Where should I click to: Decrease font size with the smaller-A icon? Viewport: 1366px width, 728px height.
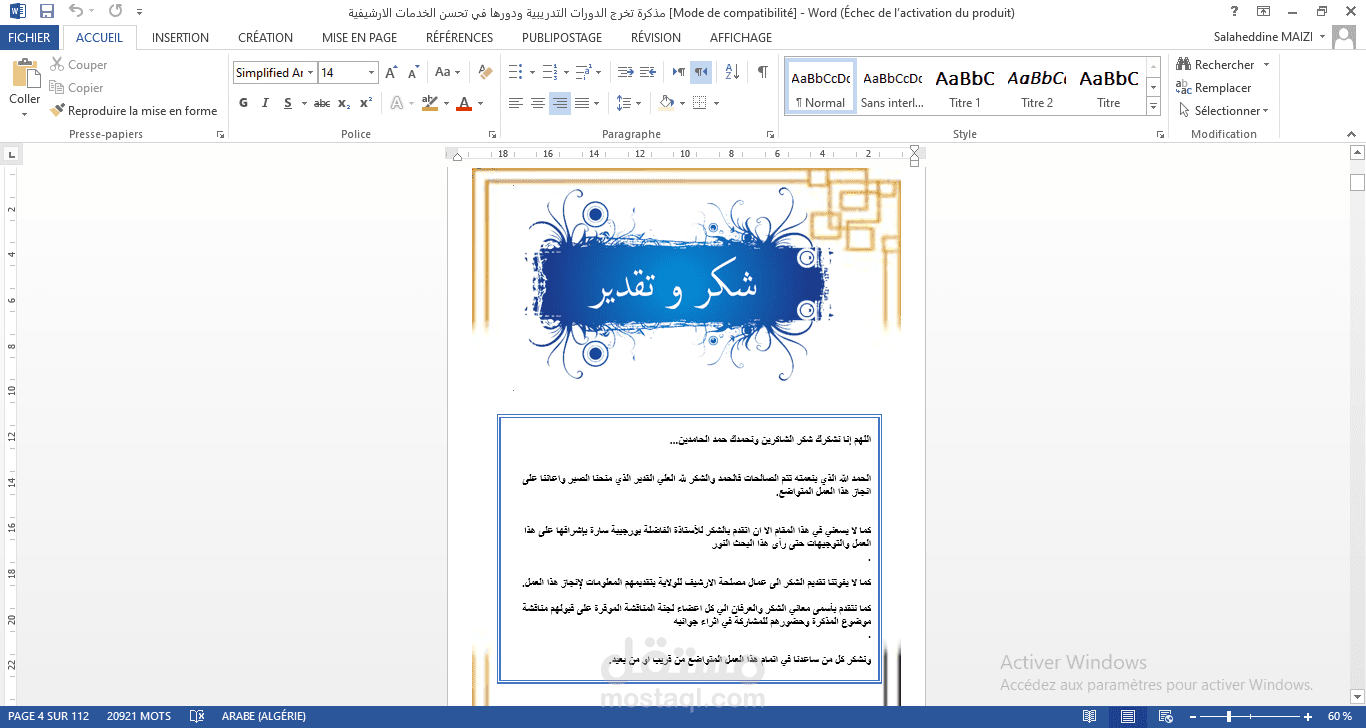413,73
